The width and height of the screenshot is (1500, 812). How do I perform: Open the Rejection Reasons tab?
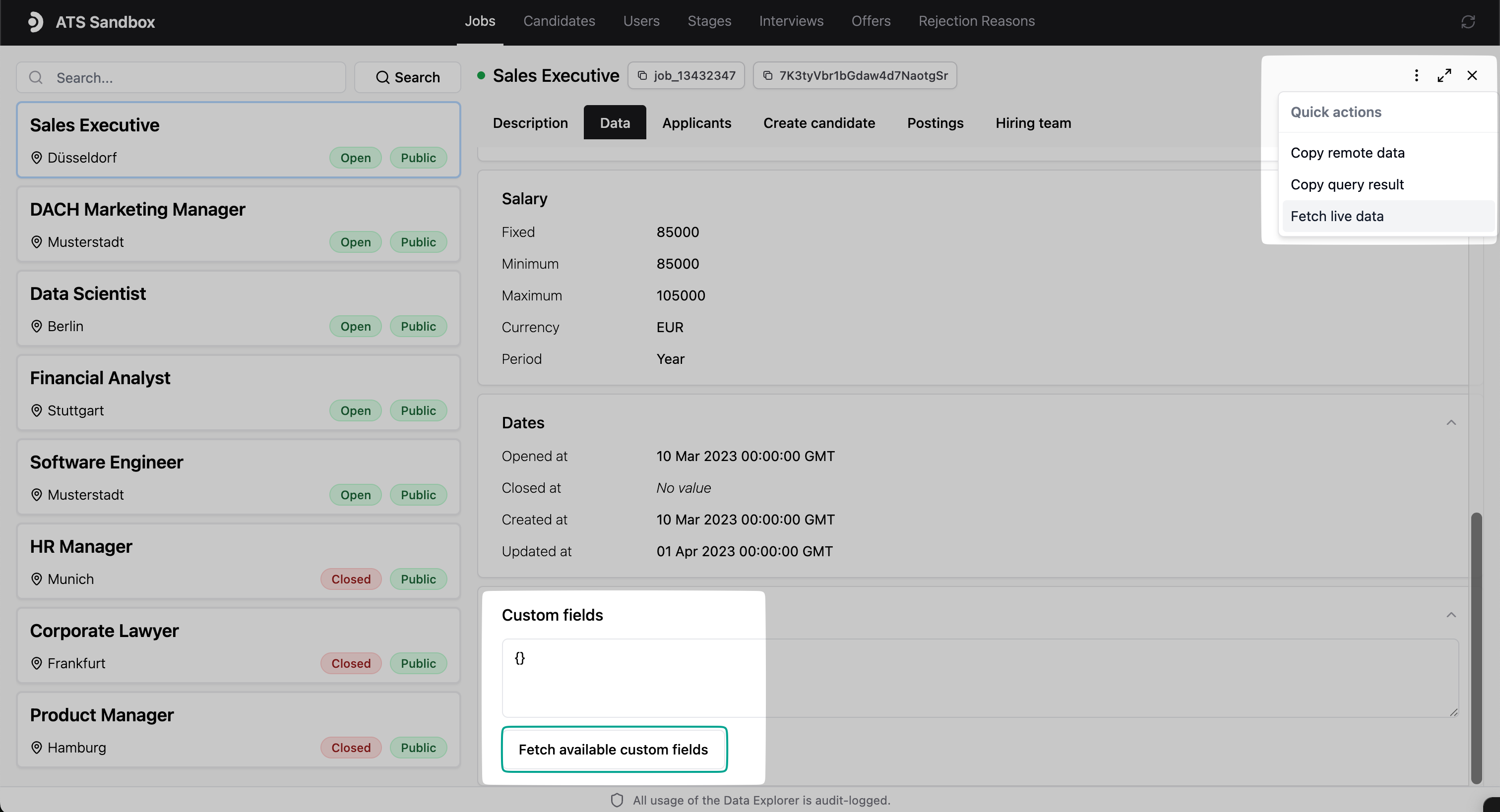pos(977,21)
